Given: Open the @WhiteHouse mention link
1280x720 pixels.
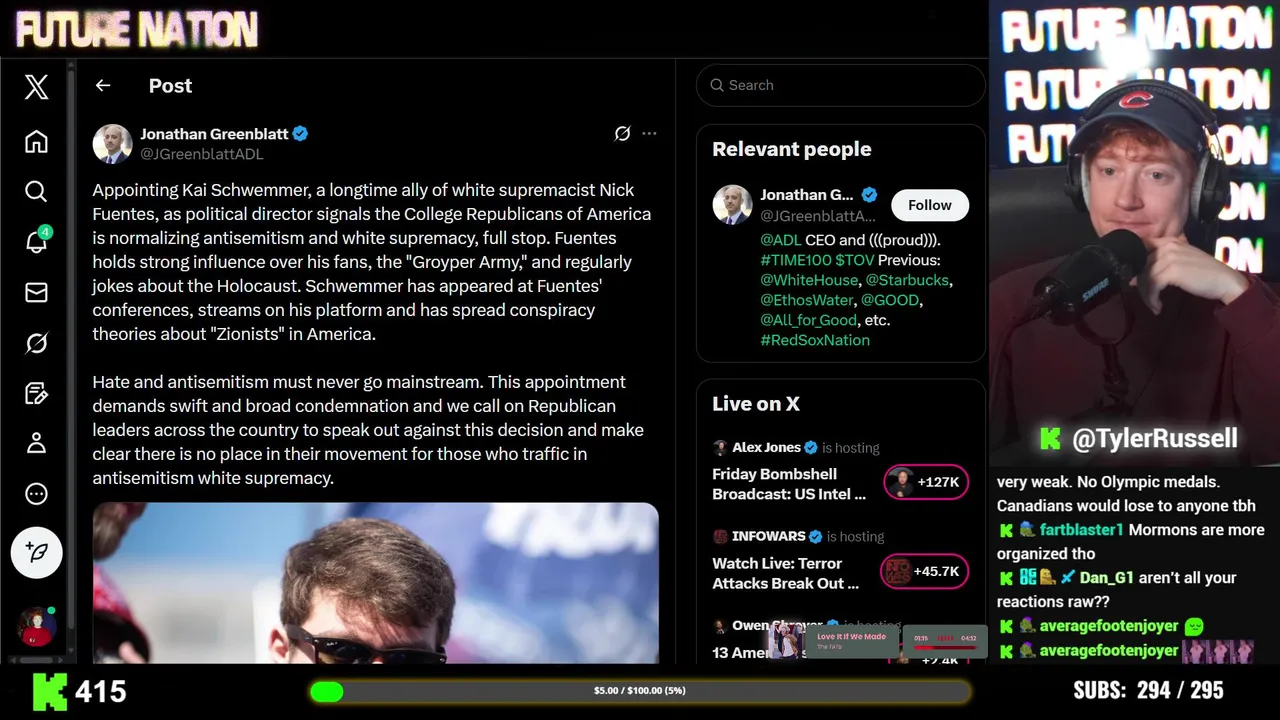Looking at the screenshot, I should click(x=809, y=280).
